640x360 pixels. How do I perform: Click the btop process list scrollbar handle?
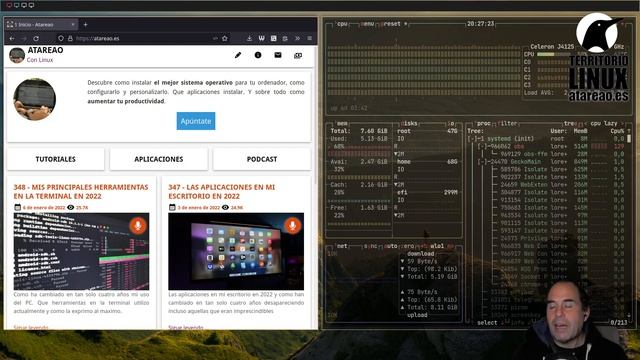[629, 139]
